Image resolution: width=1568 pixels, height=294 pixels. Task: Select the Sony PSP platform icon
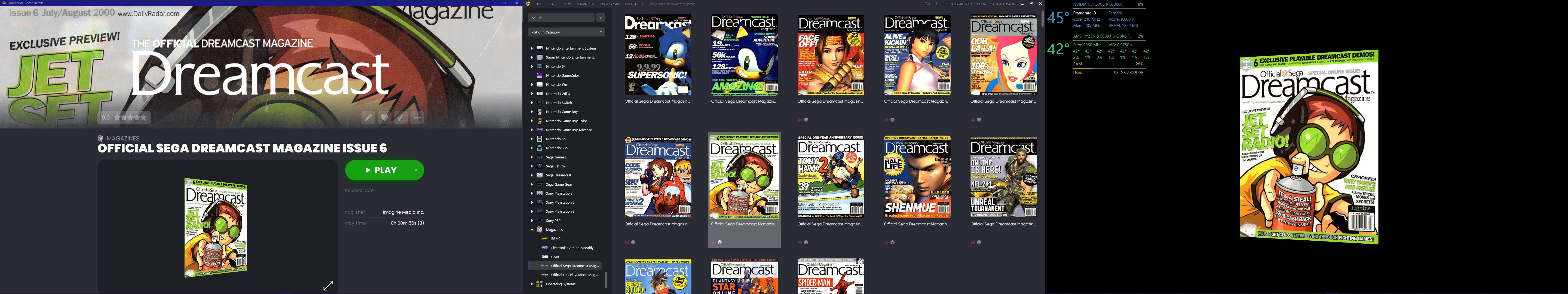click(x=539, y=220)
